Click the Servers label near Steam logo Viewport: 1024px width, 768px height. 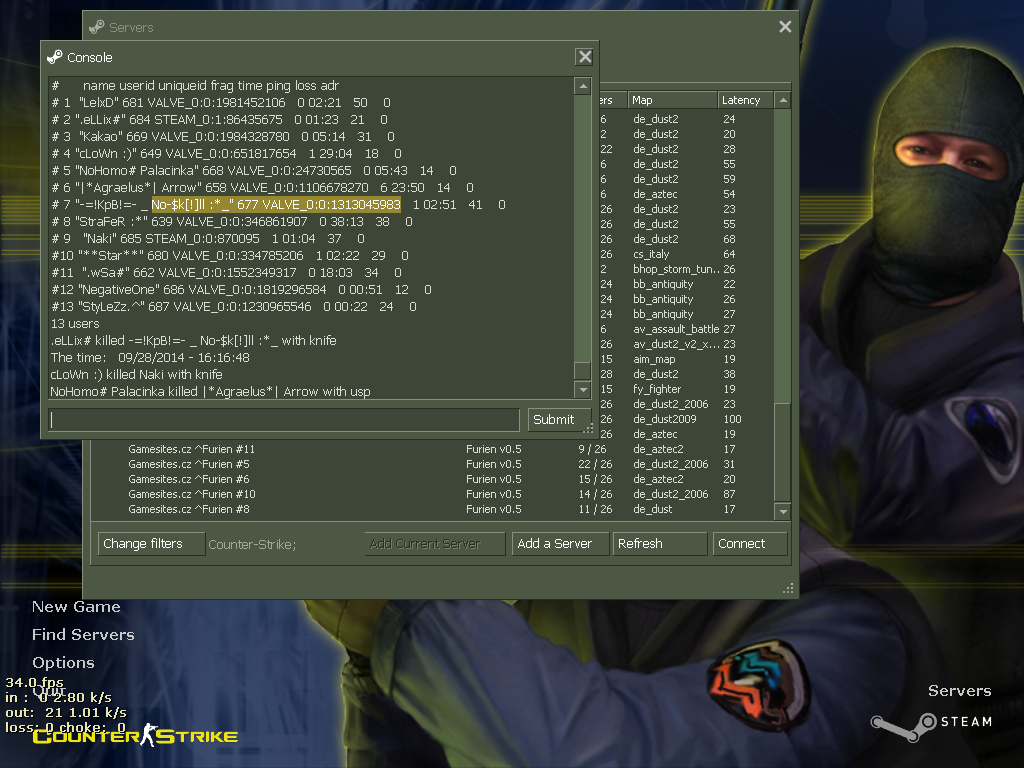pyautogui.click(x=959, y=691)
